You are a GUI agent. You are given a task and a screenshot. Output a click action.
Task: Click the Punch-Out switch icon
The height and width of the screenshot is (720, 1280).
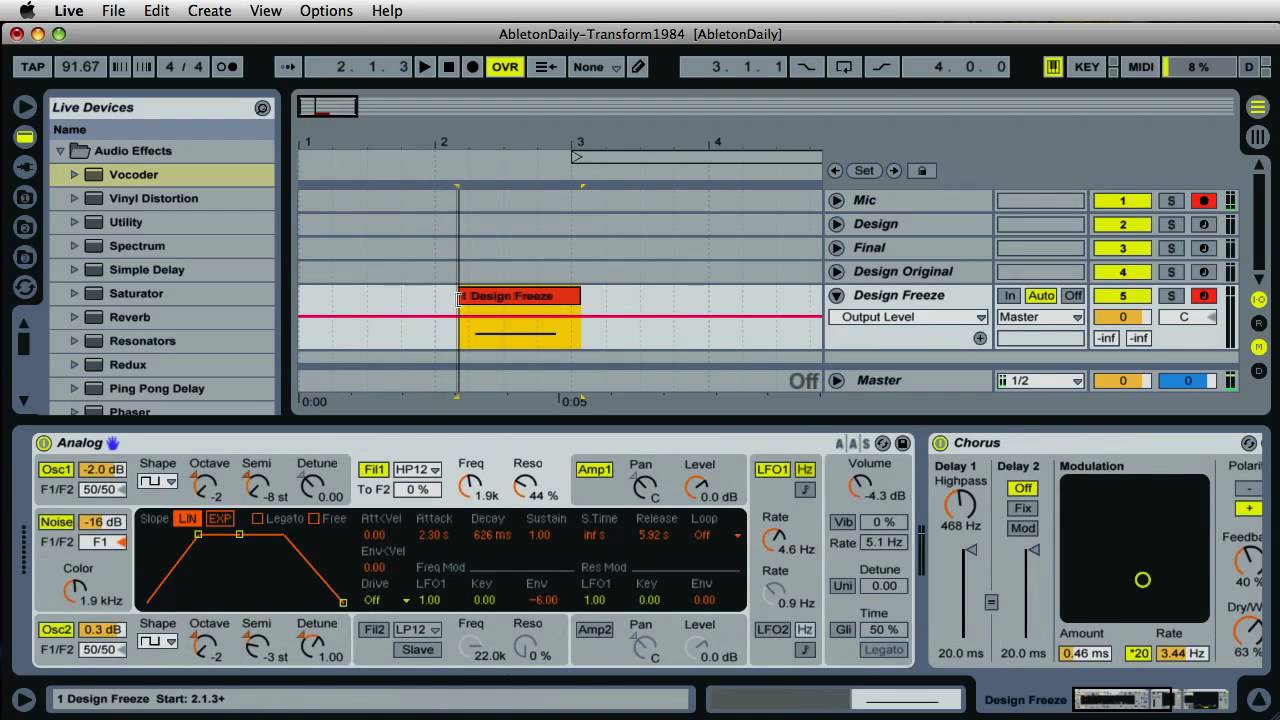(x=881, y=67)
